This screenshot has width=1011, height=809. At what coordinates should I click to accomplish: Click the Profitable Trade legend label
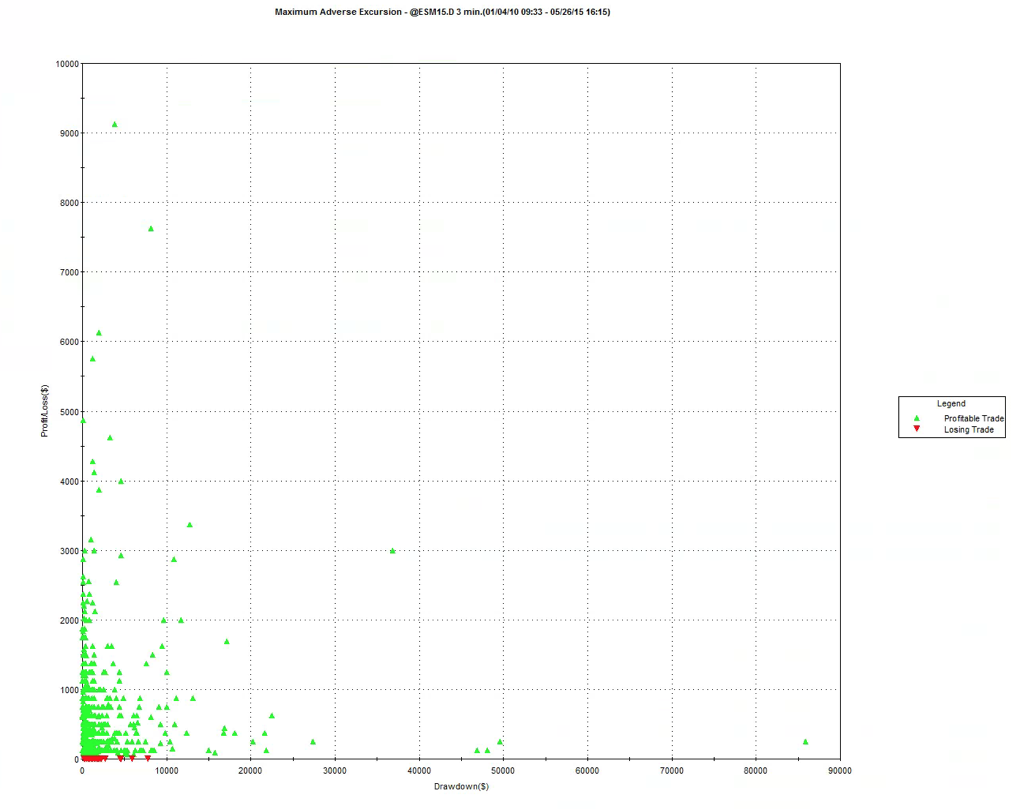click(974, 418)
